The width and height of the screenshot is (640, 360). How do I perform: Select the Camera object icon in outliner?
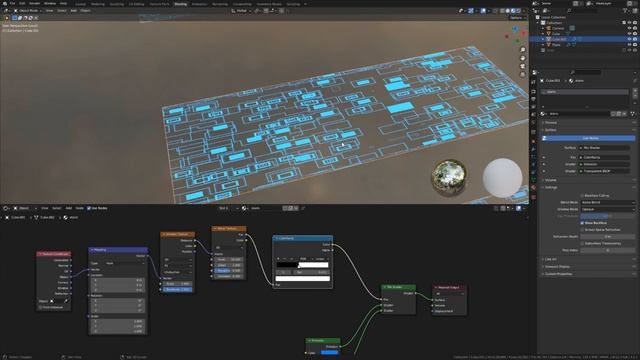click(x=549, y=28)
